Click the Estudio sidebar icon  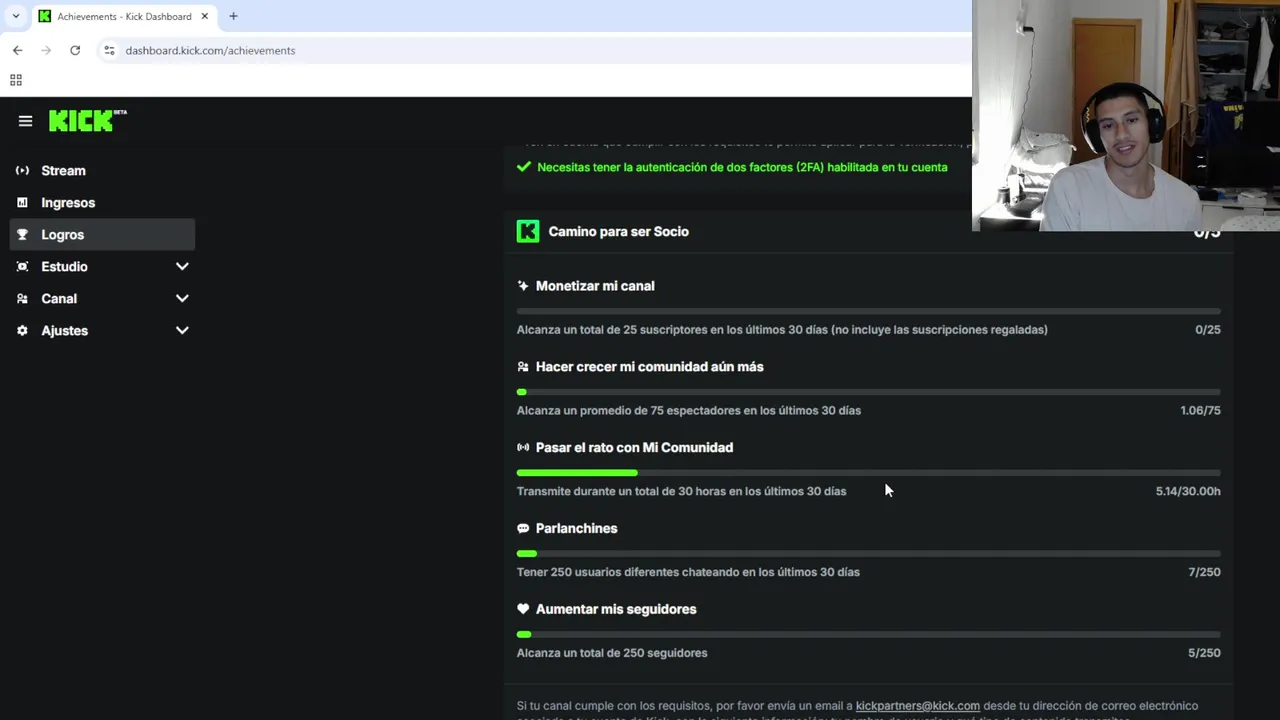click(22, 267)
